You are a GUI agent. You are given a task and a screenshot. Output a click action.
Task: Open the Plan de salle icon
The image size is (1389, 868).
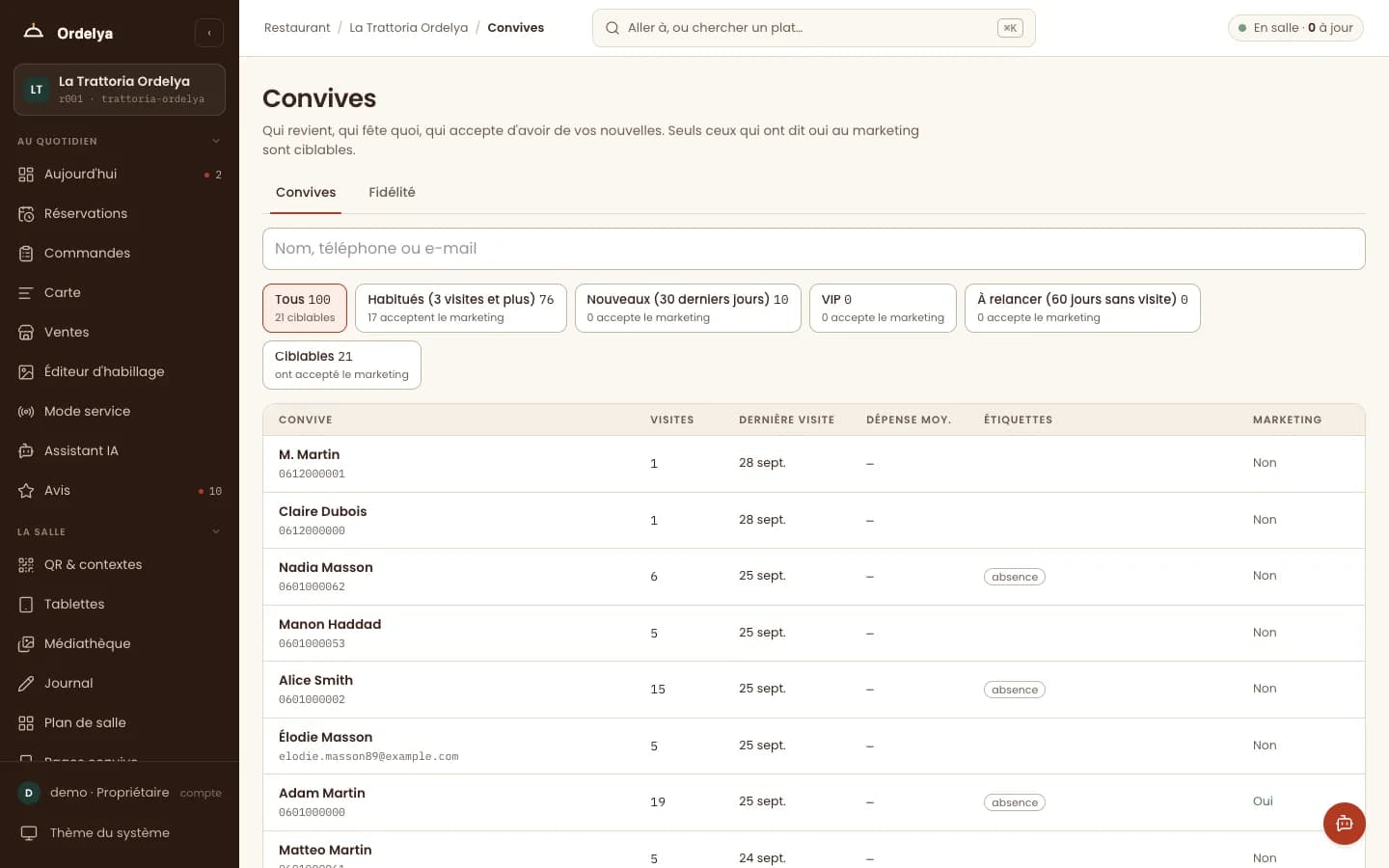26,723
